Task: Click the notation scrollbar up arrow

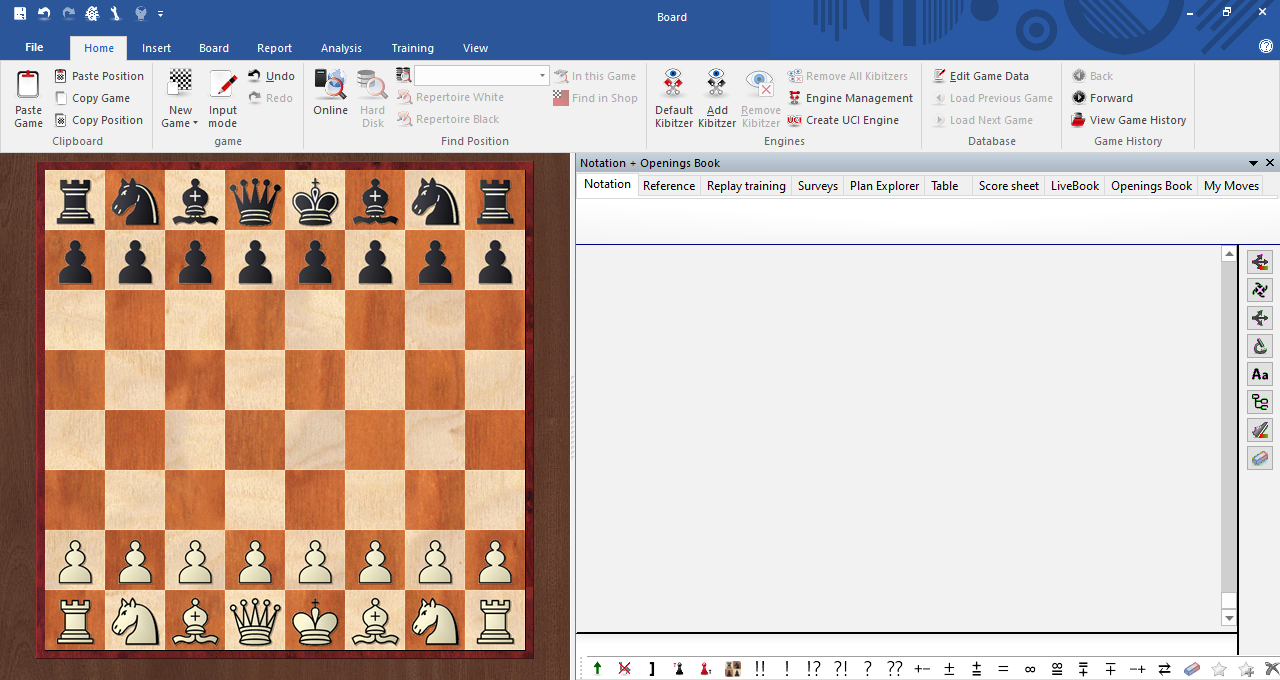Action: click(1230, 255)
